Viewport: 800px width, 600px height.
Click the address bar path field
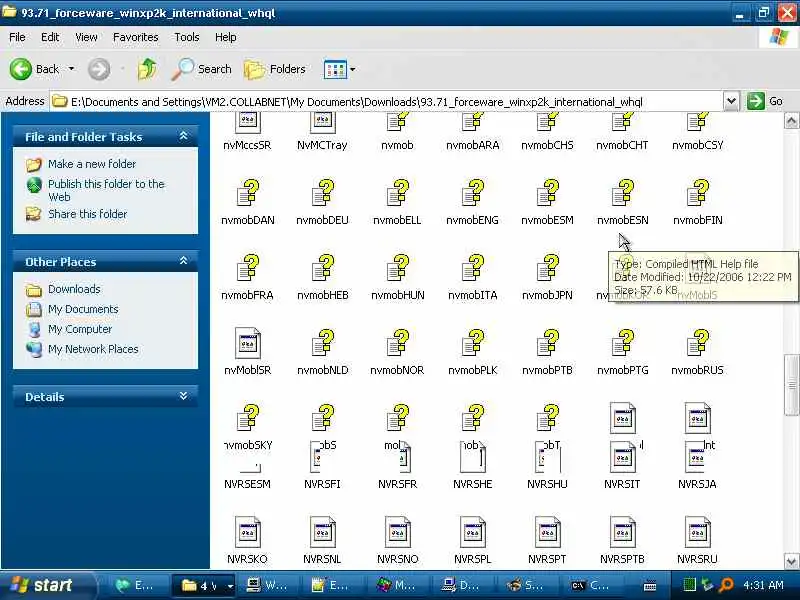387,102
